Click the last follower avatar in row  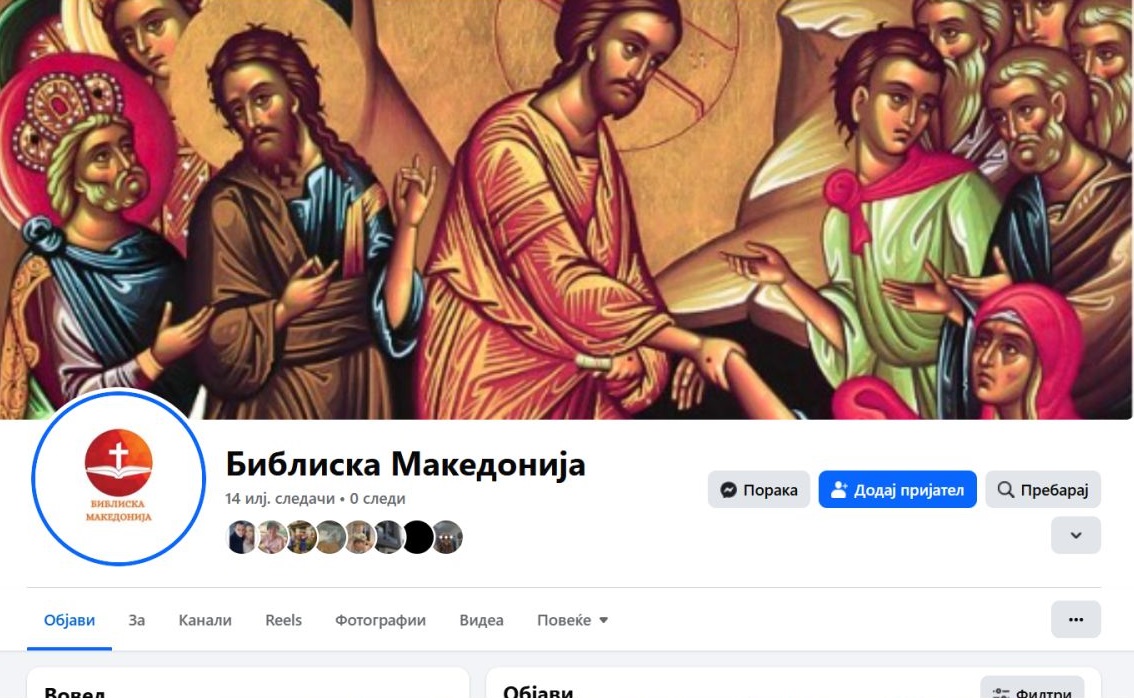coord(447,537)
